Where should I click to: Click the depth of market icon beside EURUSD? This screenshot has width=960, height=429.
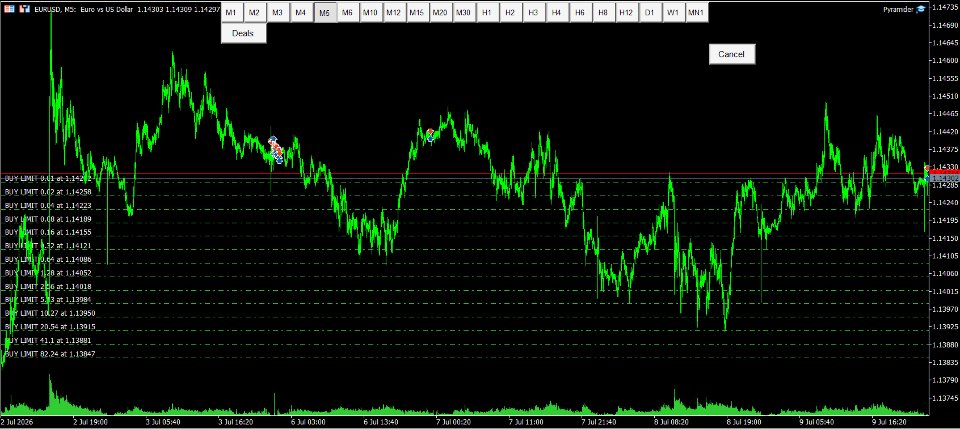[x=23, y=10]
